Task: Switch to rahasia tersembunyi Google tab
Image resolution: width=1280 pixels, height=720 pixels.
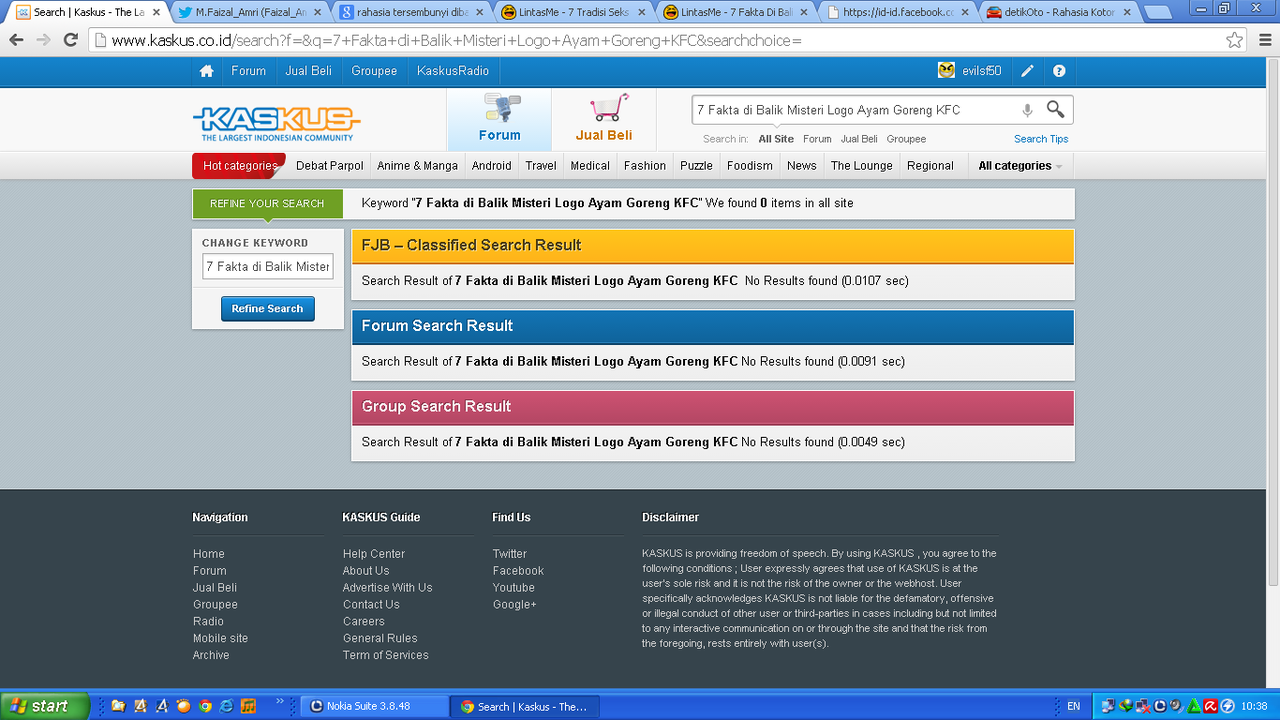Action: (x=412, y=13)
